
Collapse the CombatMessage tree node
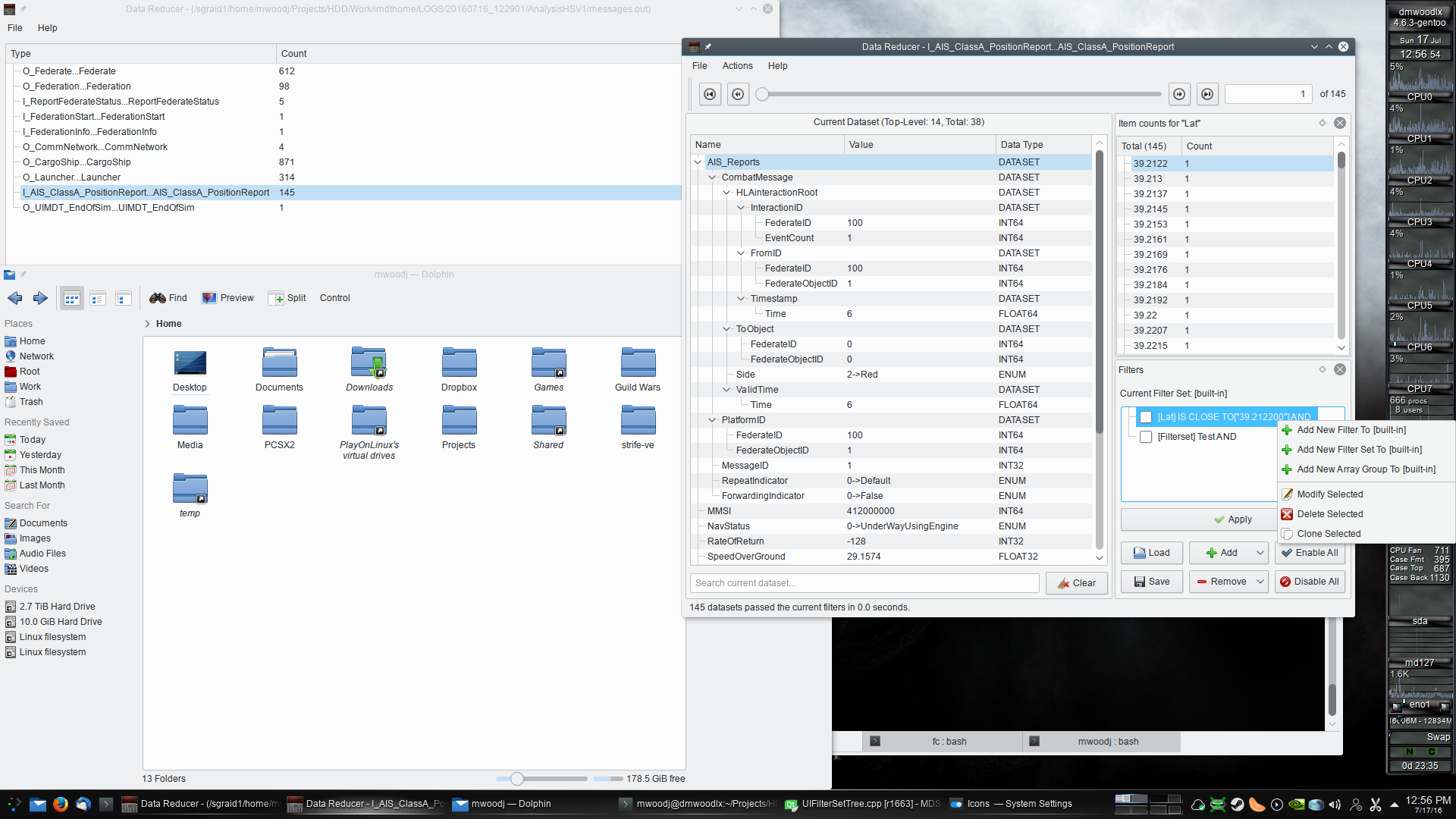(712, 177)
